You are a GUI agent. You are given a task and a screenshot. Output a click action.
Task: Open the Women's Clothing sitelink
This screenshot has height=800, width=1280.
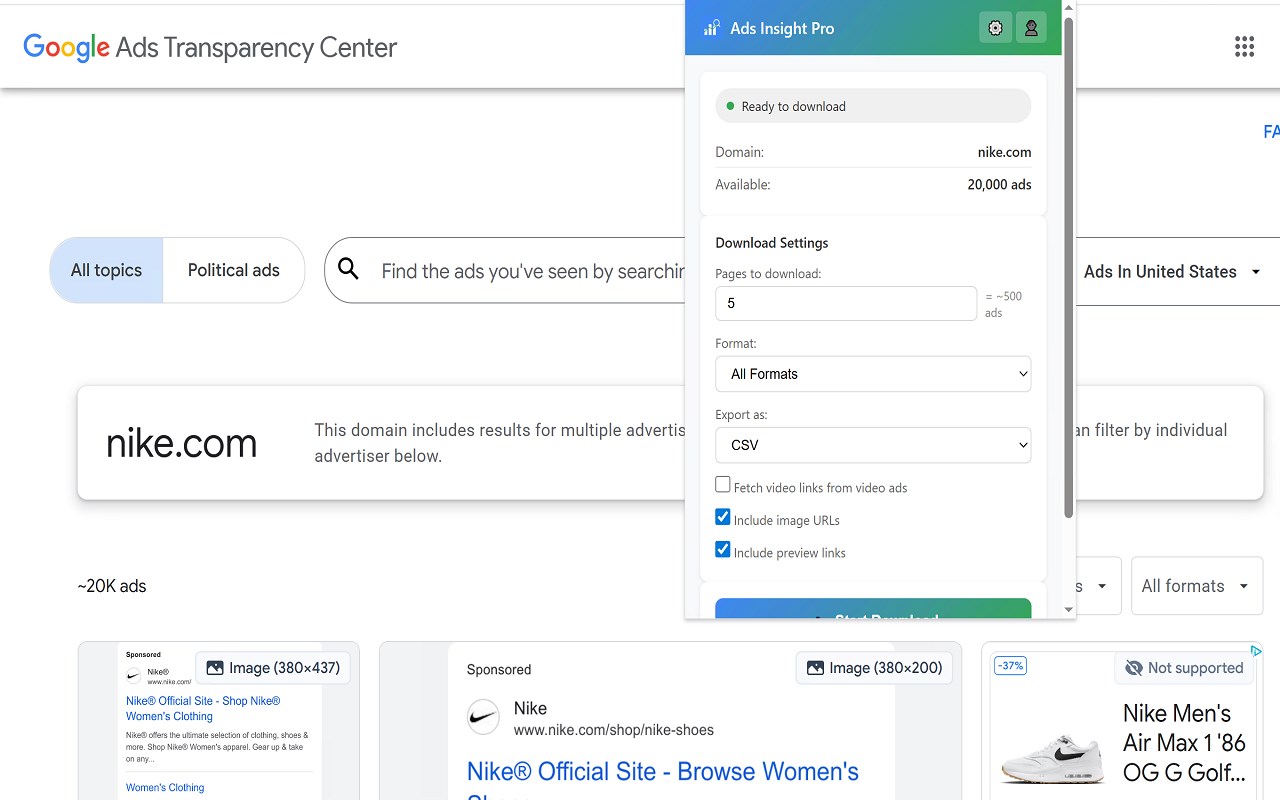(165, 788)
